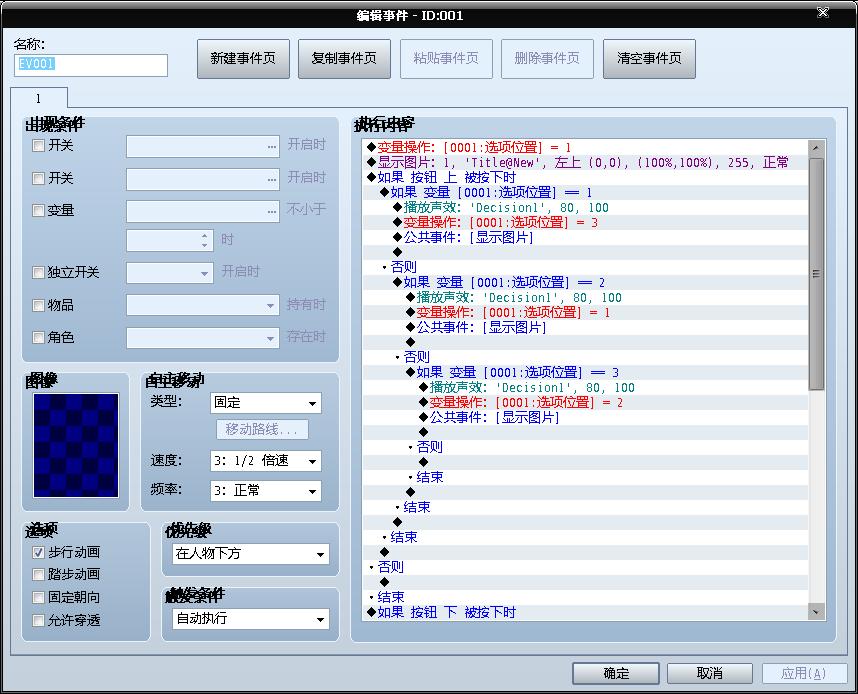Click the 移动路线... button

click(262, 430)
